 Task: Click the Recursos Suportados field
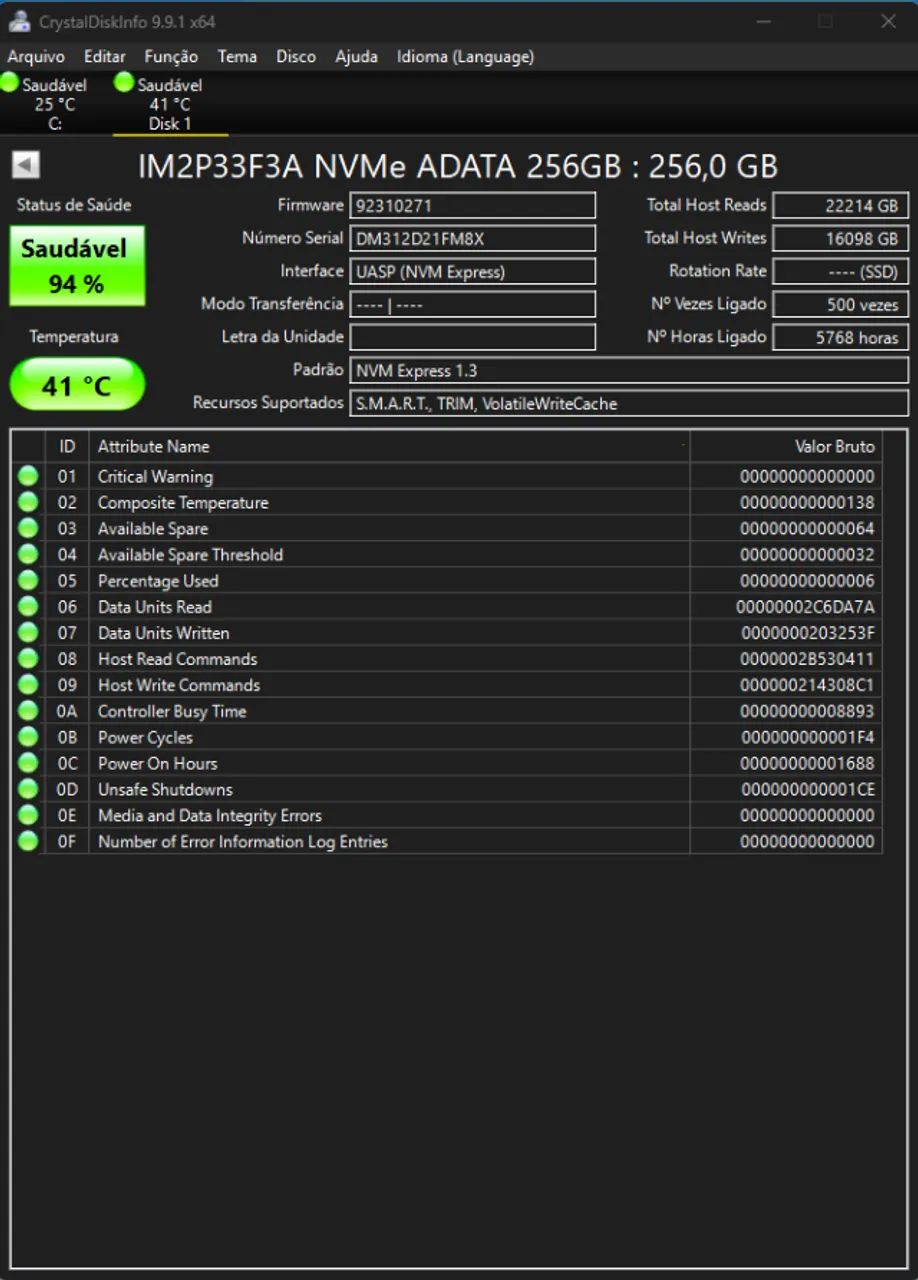[629, 403]
